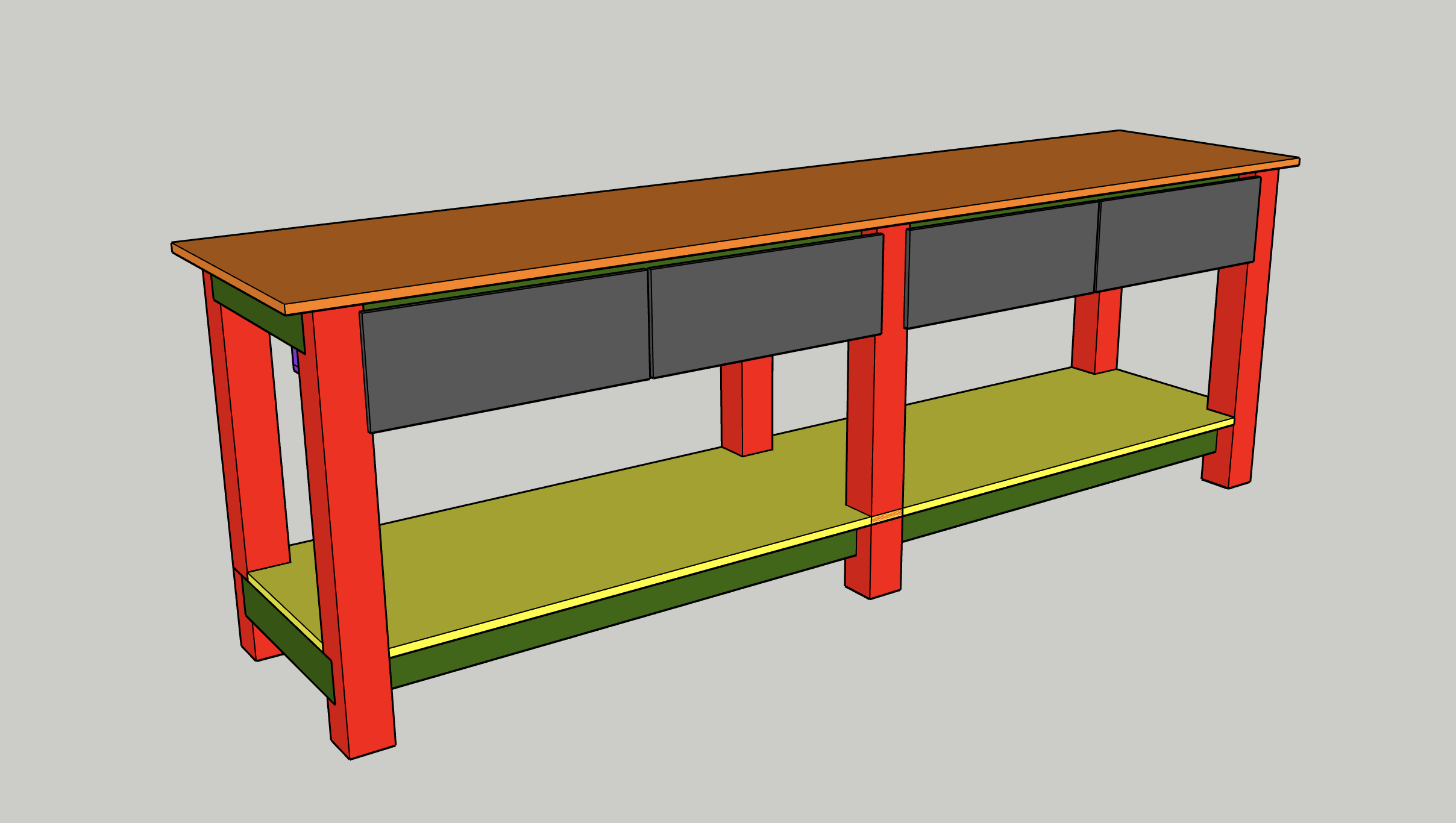1456x823 pixels.
Task: Pick the green lower left side rail
Action: coord(288,640)
